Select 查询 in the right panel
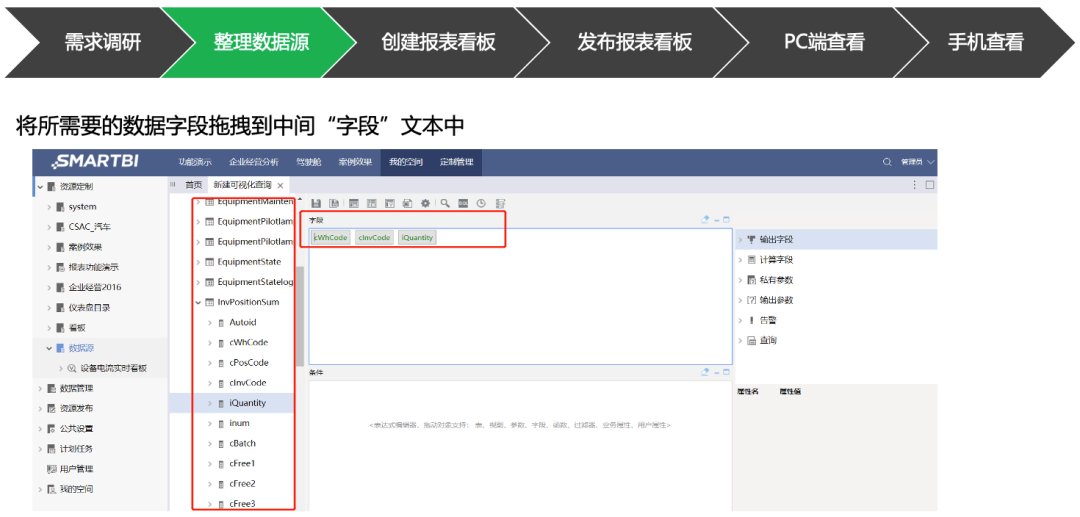 coord(769,341)
